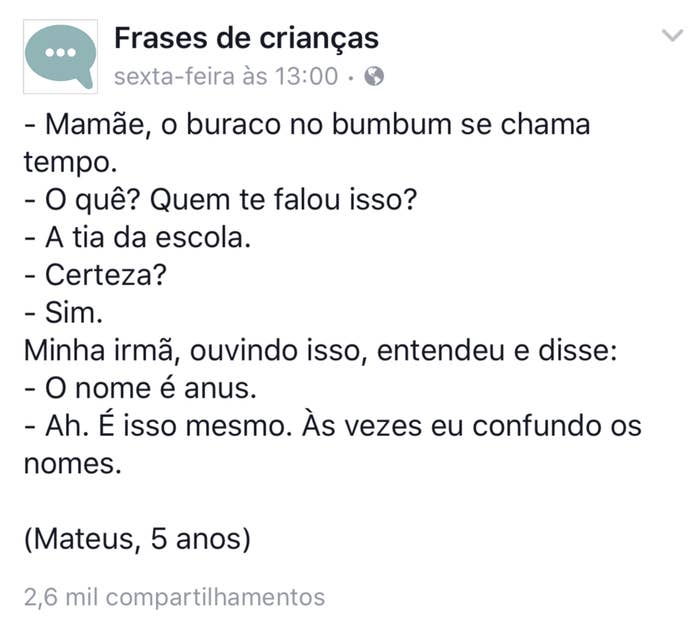
Task: Click the Sim answer line
Action: [x=64, y=313]
